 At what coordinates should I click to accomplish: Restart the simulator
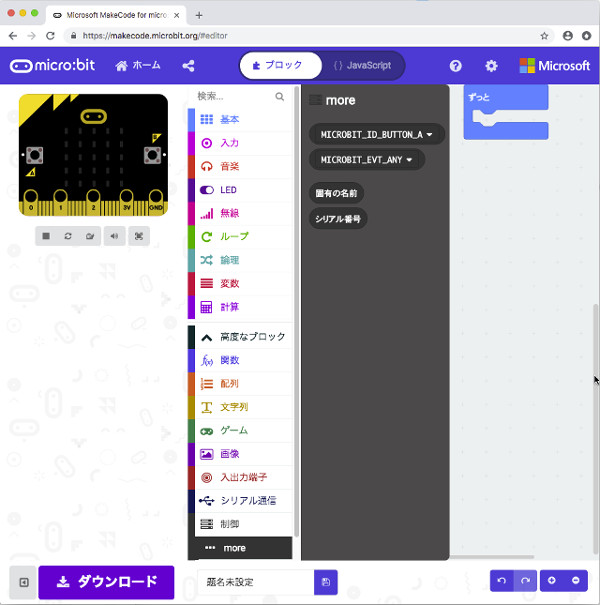point(68,236)
